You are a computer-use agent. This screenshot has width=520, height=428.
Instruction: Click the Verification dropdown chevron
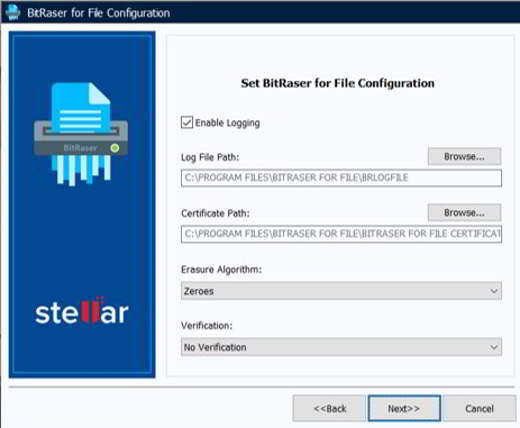click(494, 347)
